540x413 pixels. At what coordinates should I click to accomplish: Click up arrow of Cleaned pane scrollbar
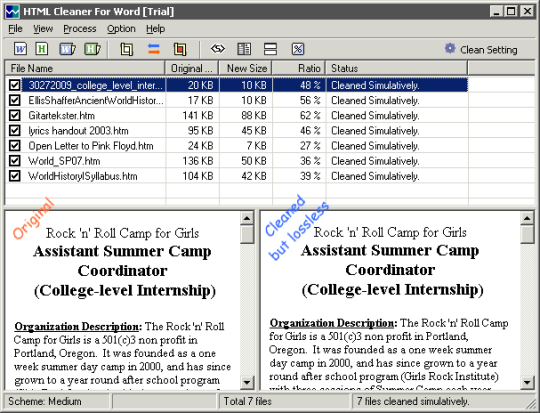pyautogui.click(x=527, y=218)
